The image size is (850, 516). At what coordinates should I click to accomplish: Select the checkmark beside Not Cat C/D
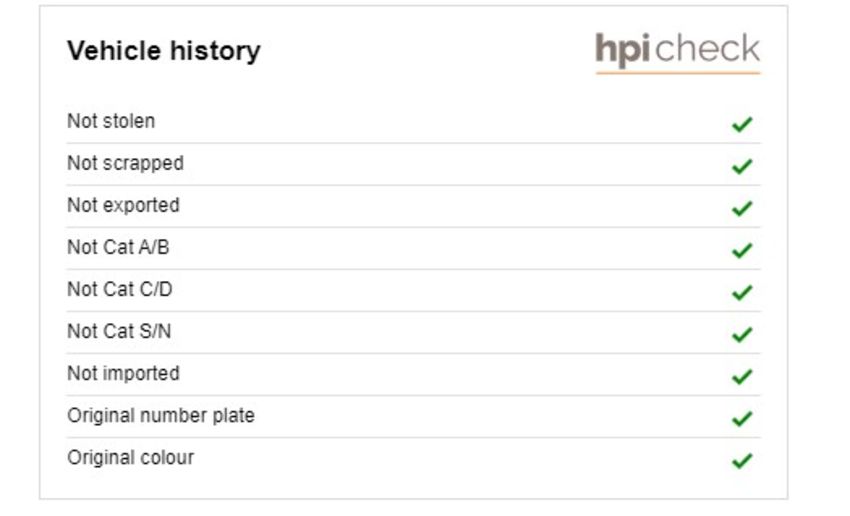742,292
